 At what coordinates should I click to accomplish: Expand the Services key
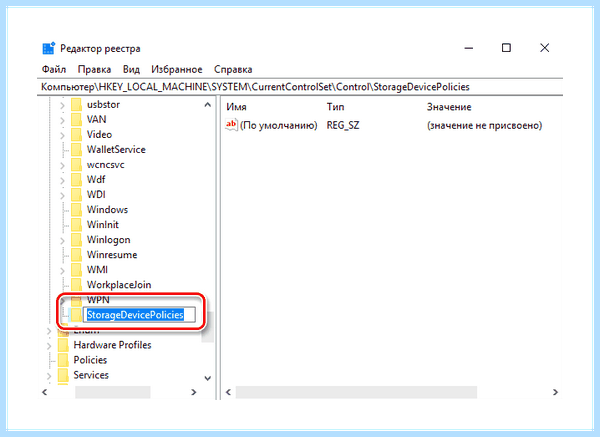click(x=49, y=376)
